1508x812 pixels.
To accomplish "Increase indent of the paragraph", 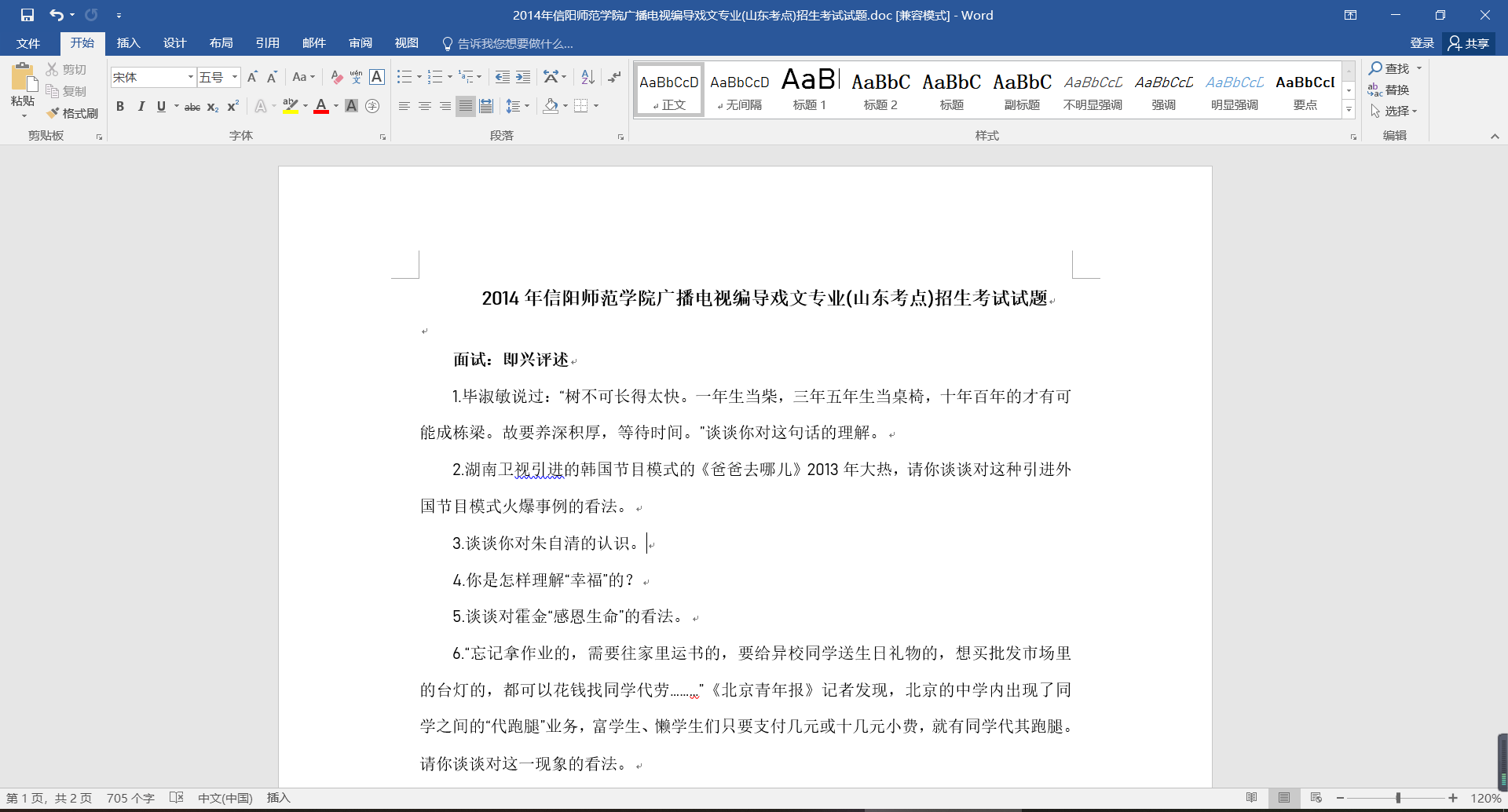I will 523,77.
